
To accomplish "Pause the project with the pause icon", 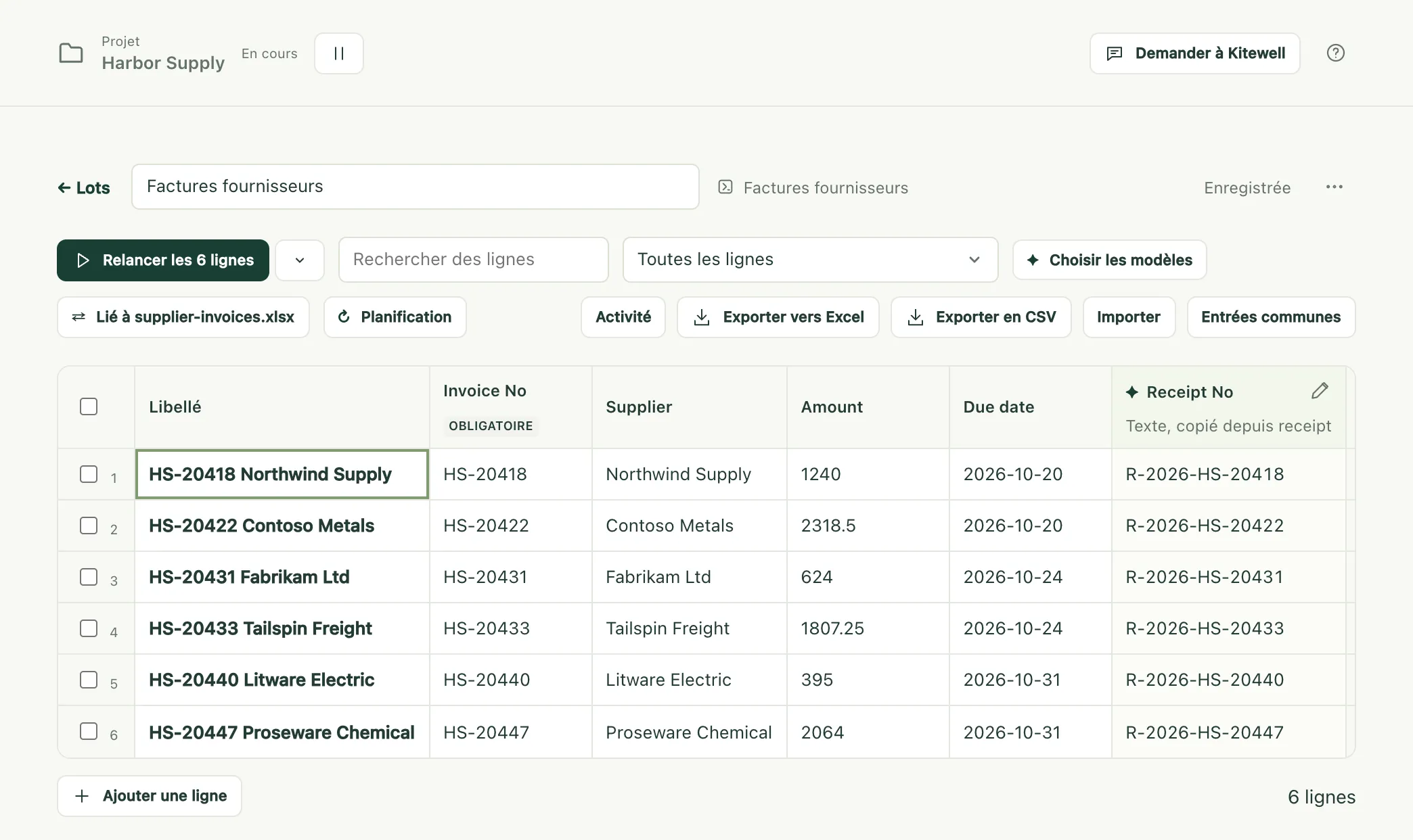I will (x=339, y=53).
